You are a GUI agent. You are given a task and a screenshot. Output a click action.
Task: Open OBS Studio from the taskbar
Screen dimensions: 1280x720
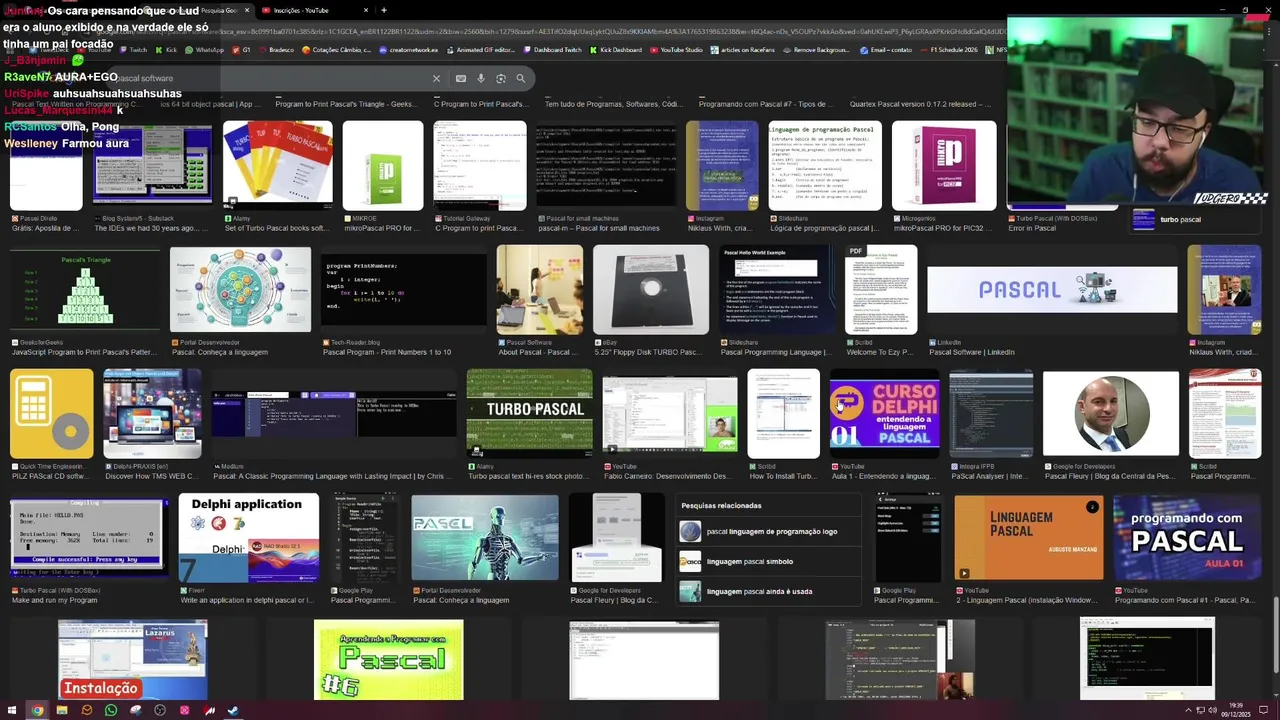160,710
